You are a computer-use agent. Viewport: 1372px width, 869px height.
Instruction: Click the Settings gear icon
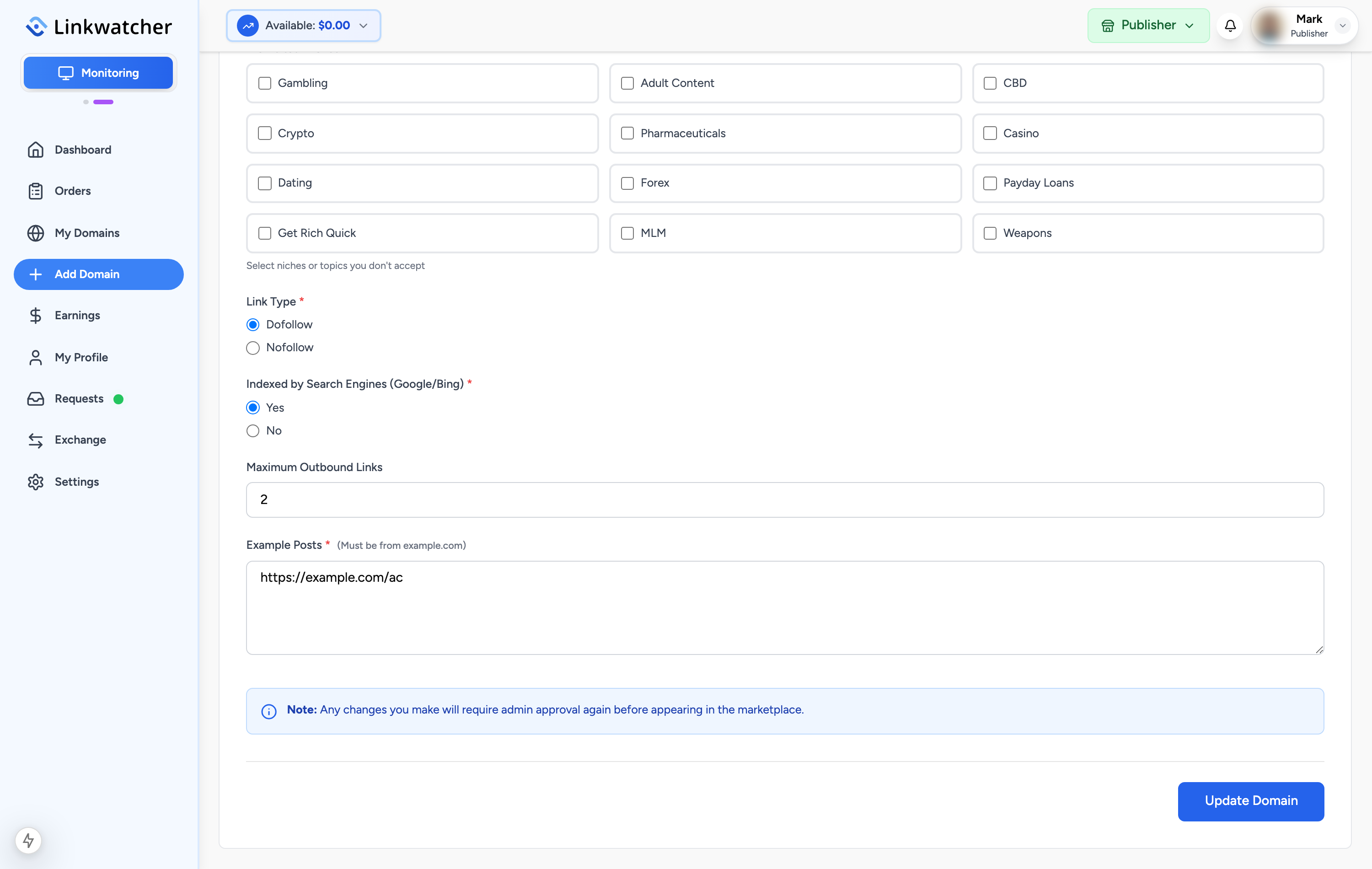(35, 482)
